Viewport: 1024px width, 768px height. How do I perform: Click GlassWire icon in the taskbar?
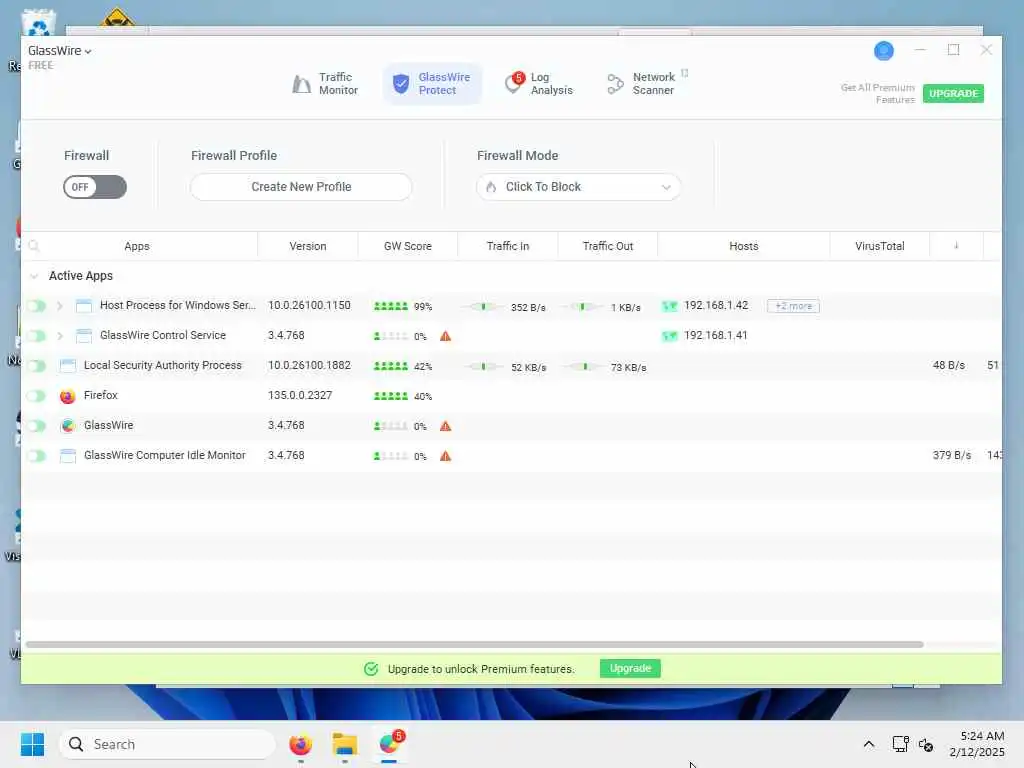(x=389, y=744)
